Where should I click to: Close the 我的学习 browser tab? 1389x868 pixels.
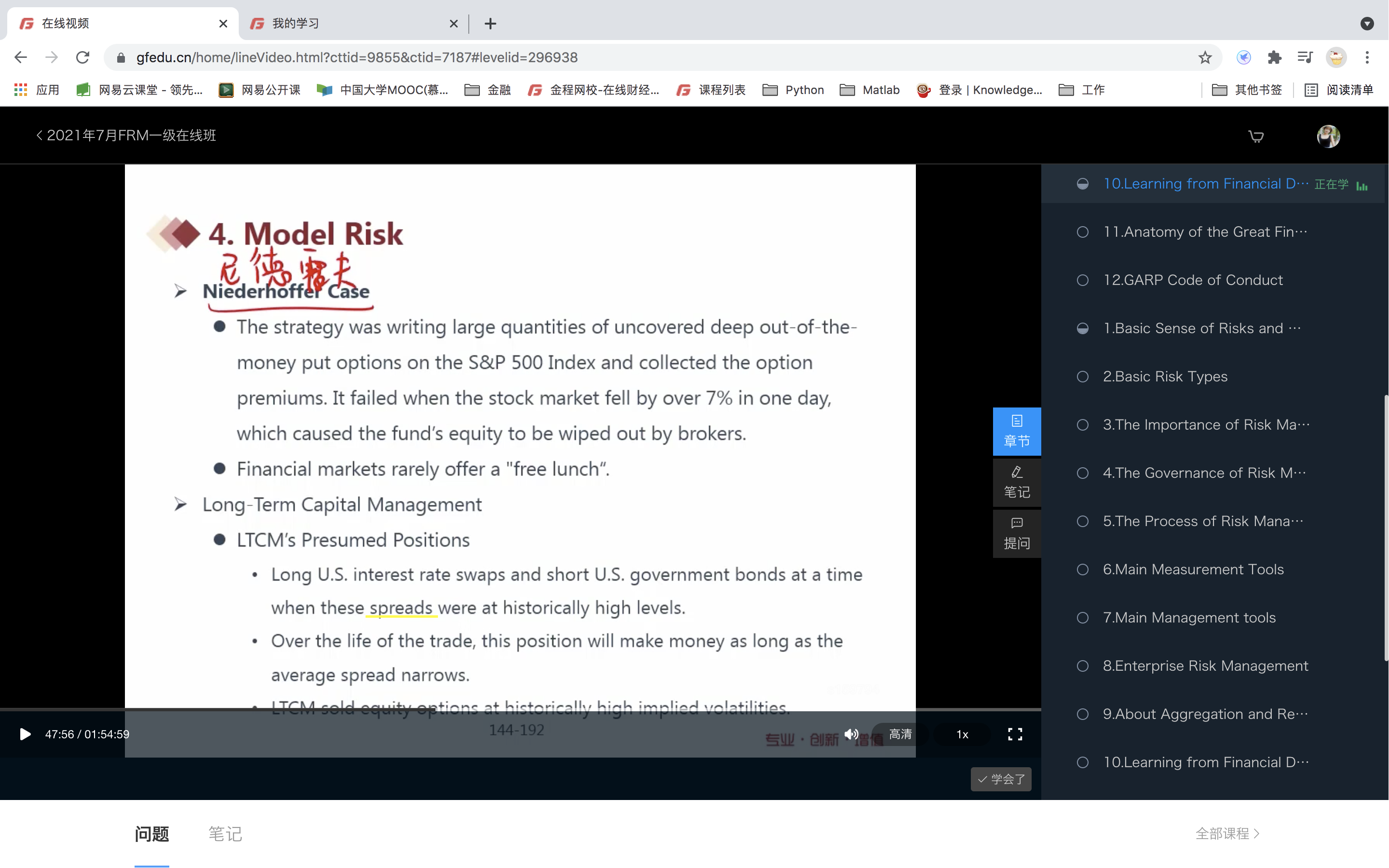[453, 24]
